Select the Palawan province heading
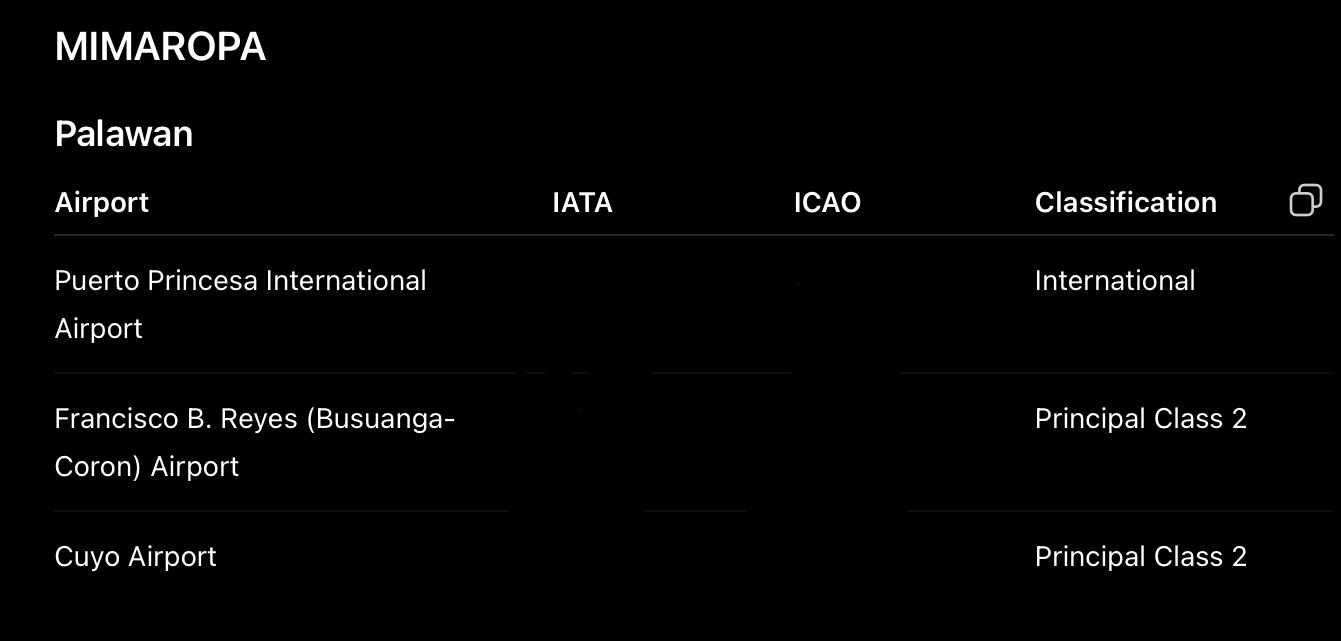Viewport: 1341px width, 641px height. point(124,134)
